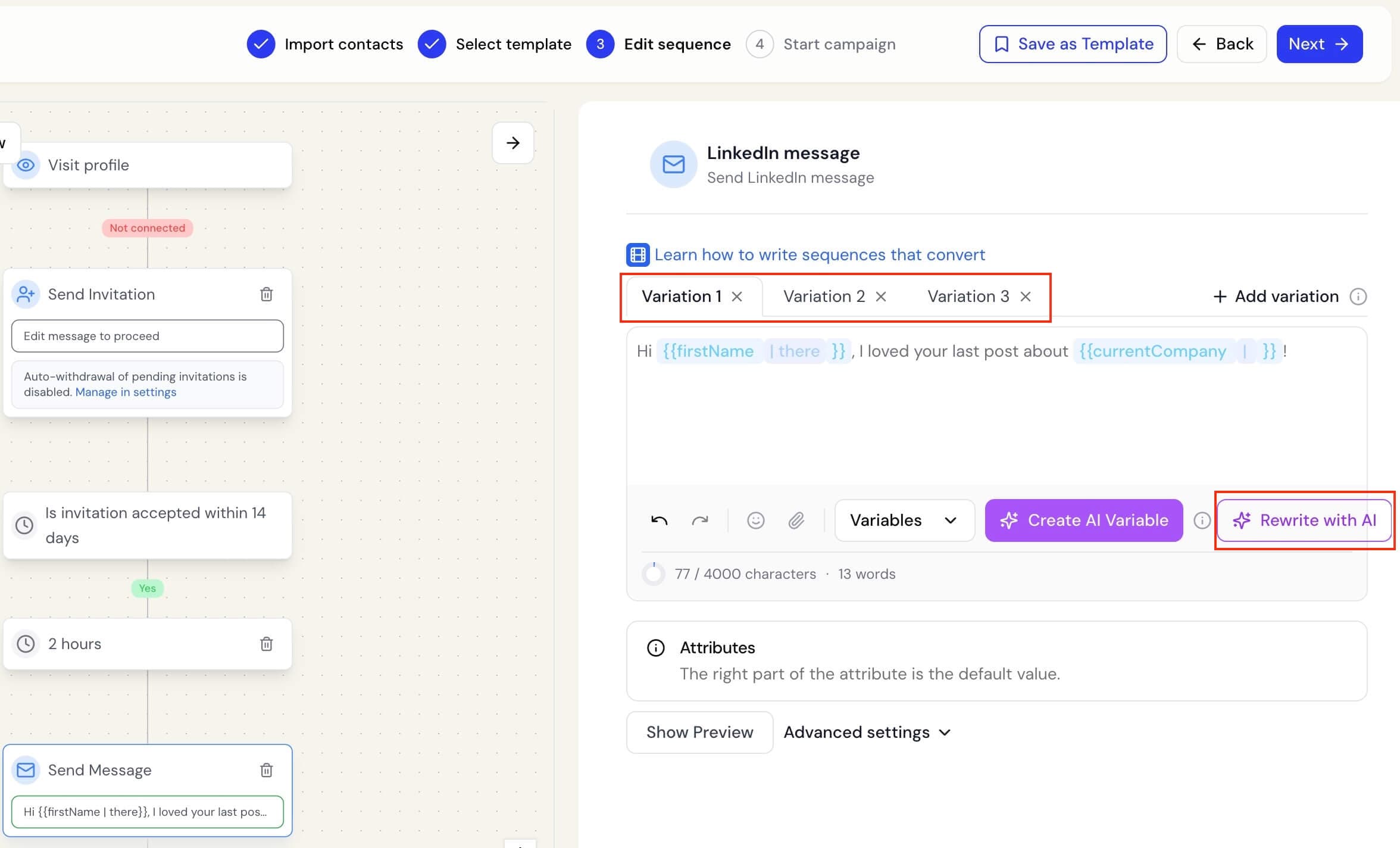Click Add variation
The height and width of the screenshot is (848, 1400).
[1276, 297]
